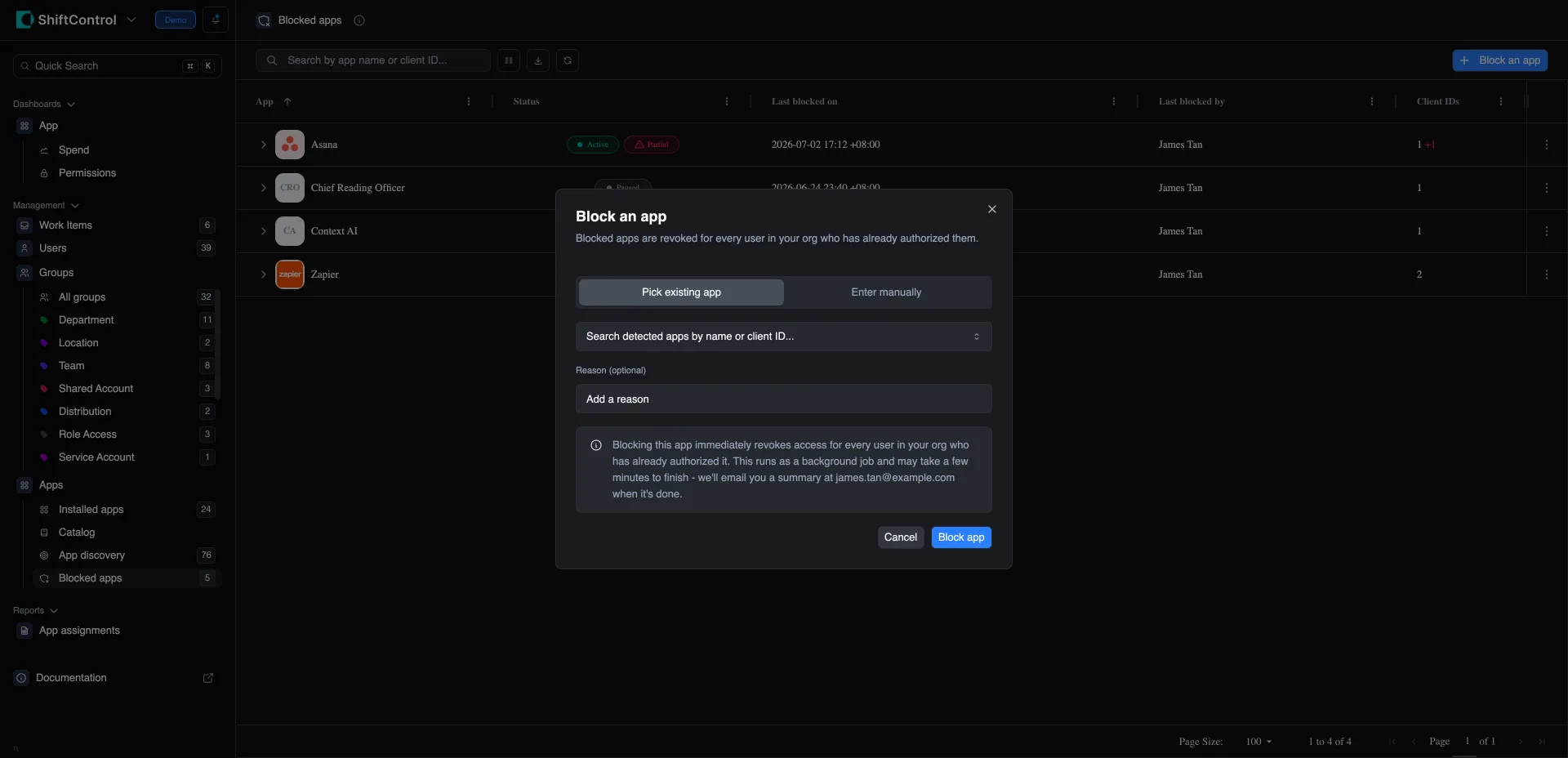The height and width of the screenshot is (758, 1568).
Task: Close the Block an app dialog
Action: click(992, 209)
